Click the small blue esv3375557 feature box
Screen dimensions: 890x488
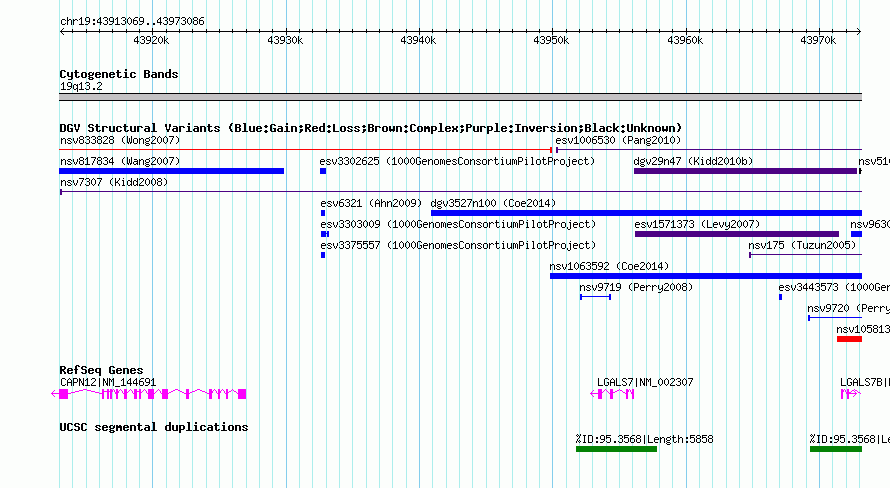tap(323, 255)
